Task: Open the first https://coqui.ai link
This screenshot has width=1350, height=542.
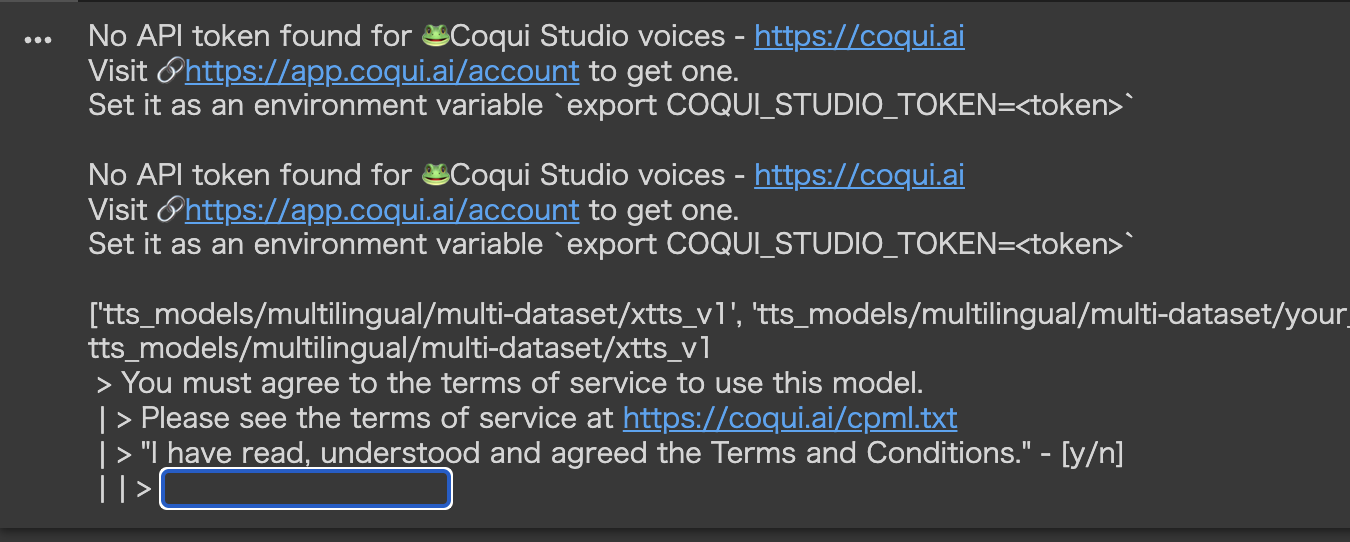Action: click(x=859, y=37)
